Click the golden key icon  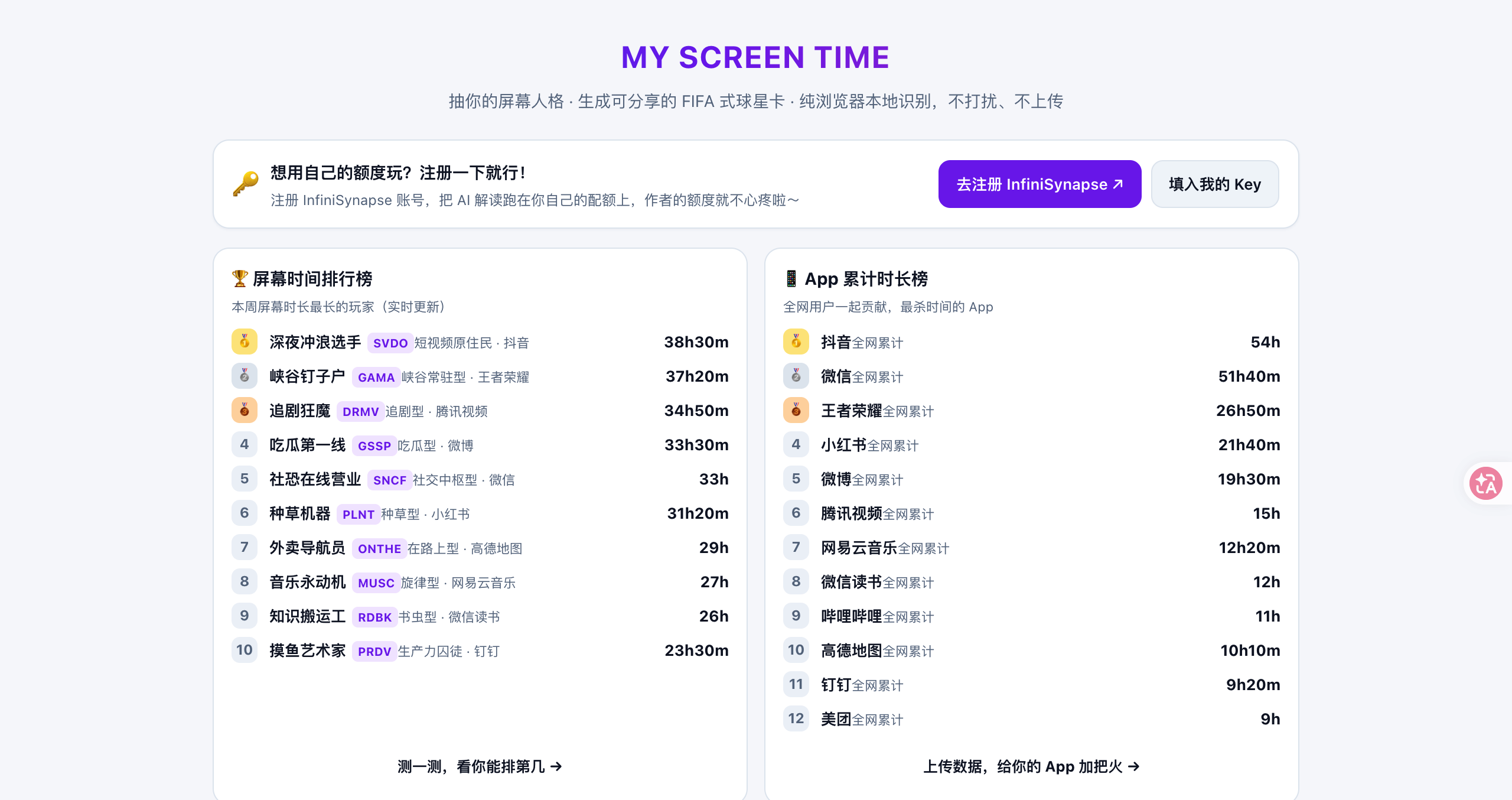pos(246,184)
